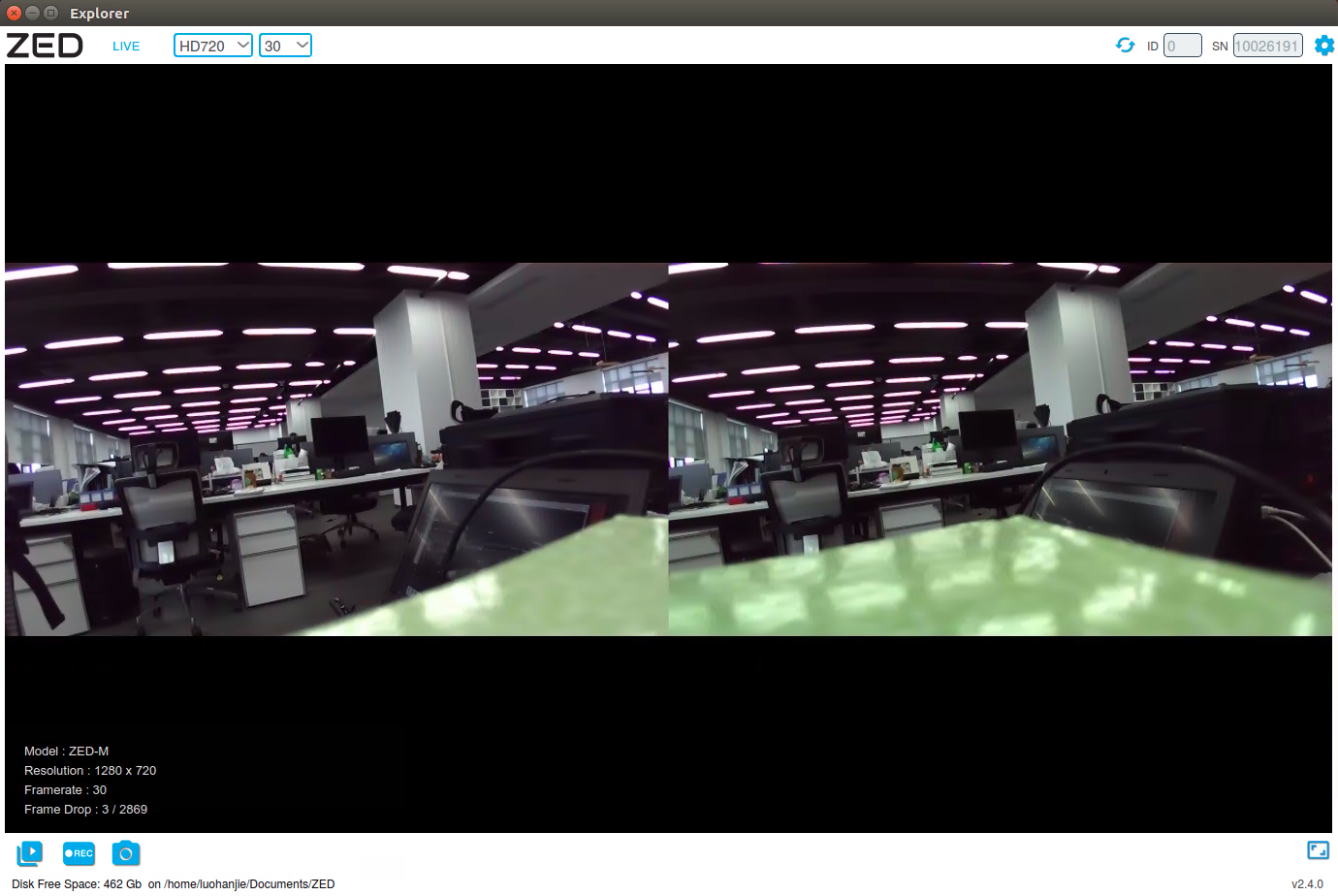Screen dimensions: 1338x896
Task: Focus the camera ID field
Action: pos(1182,46)
